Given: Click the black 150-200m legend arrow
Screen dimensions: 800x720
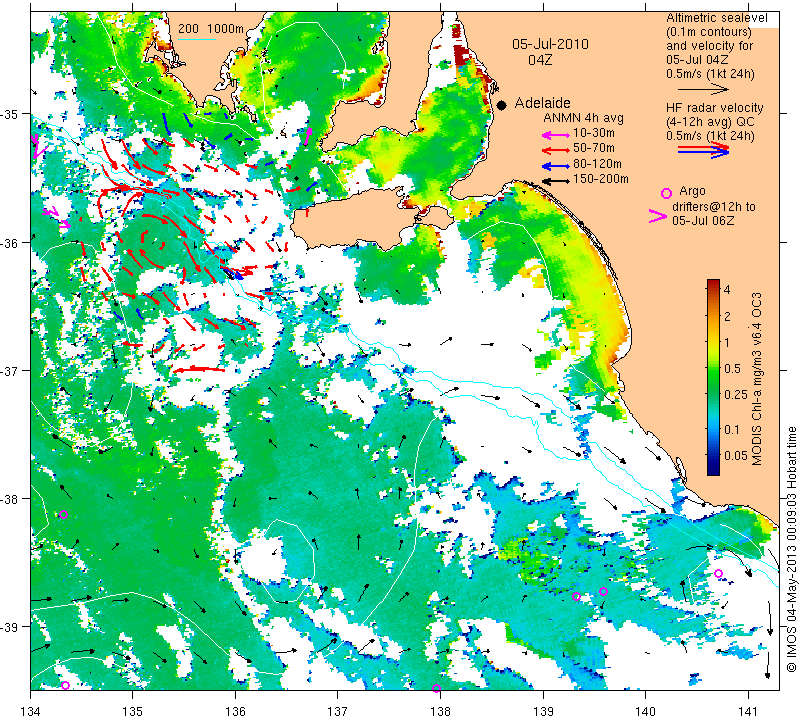Looking at the screenshot, I should 555,181.
